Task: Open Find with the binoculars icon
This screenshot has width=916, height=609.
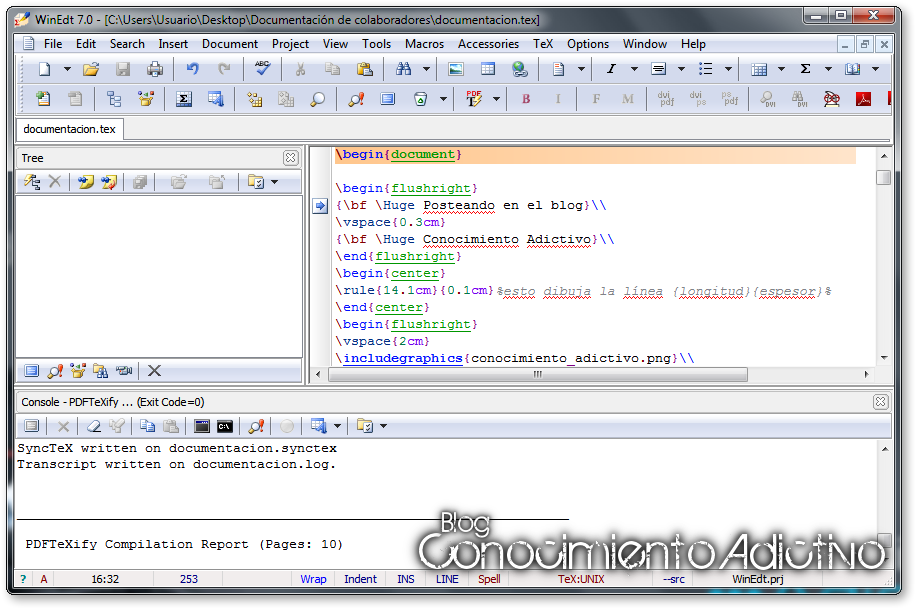Action: point(404,69)
